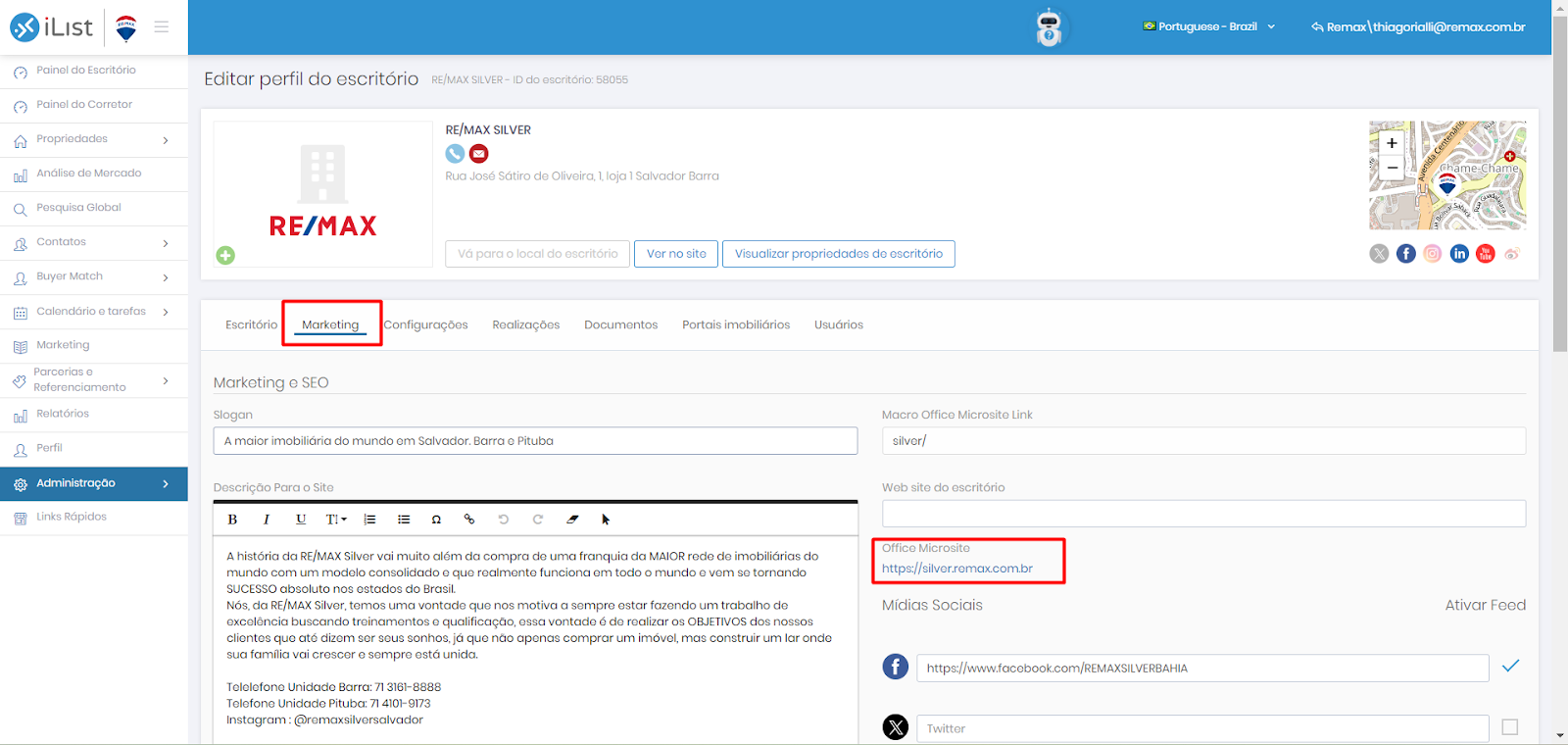Open the Portais imobiliários tab
1568x745 pixels.
coord(736,324)
